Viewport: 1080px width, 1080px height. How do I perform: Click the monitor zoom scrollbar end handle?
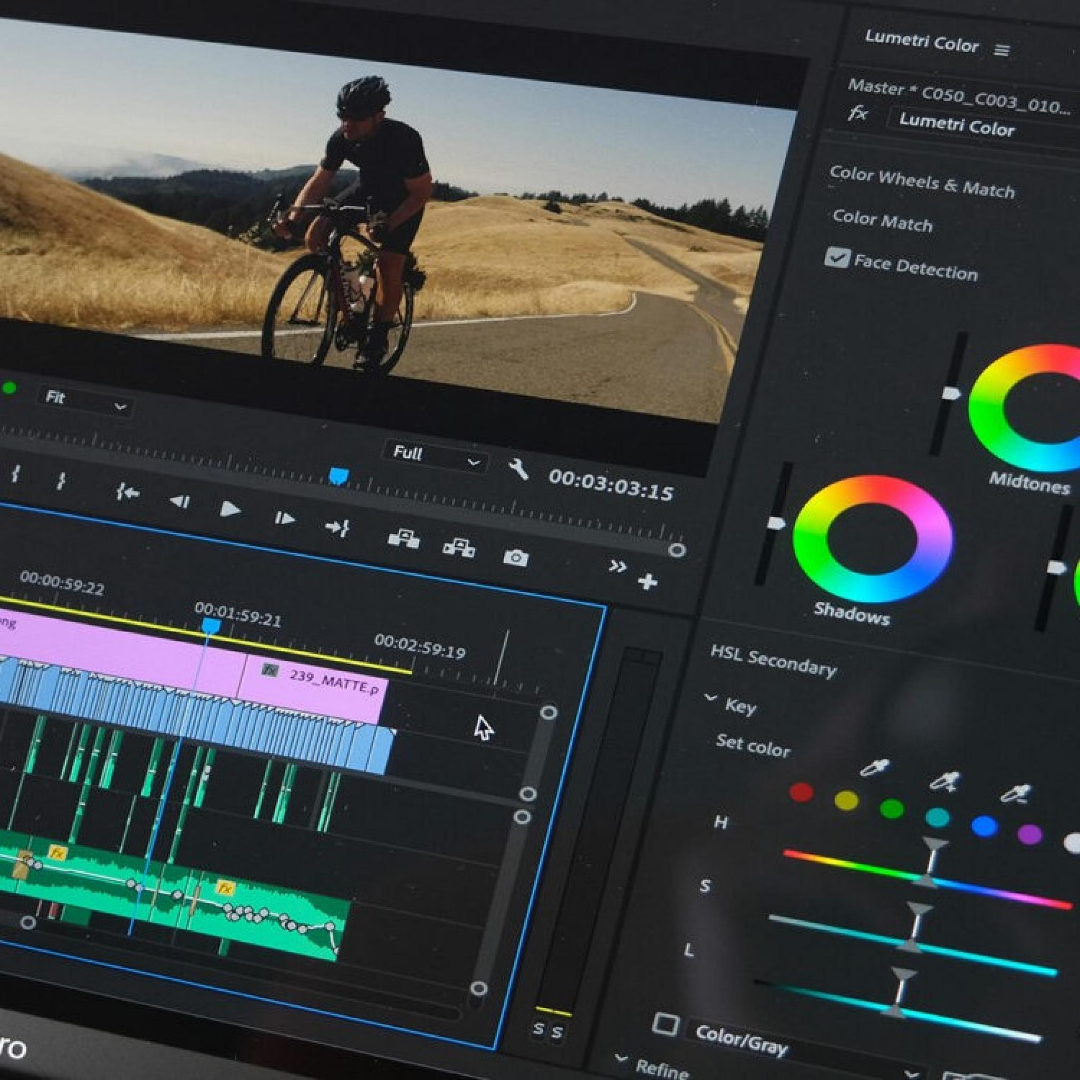[x=677, y=550]
